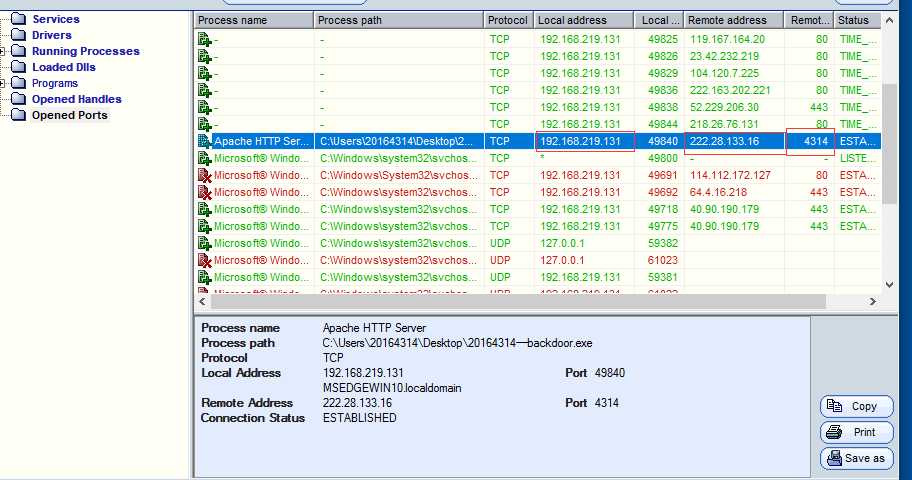Viewport: 912px width, 480px height.
Task: Click the horizontal scrollbar thumb
Action: click(519, 301)
